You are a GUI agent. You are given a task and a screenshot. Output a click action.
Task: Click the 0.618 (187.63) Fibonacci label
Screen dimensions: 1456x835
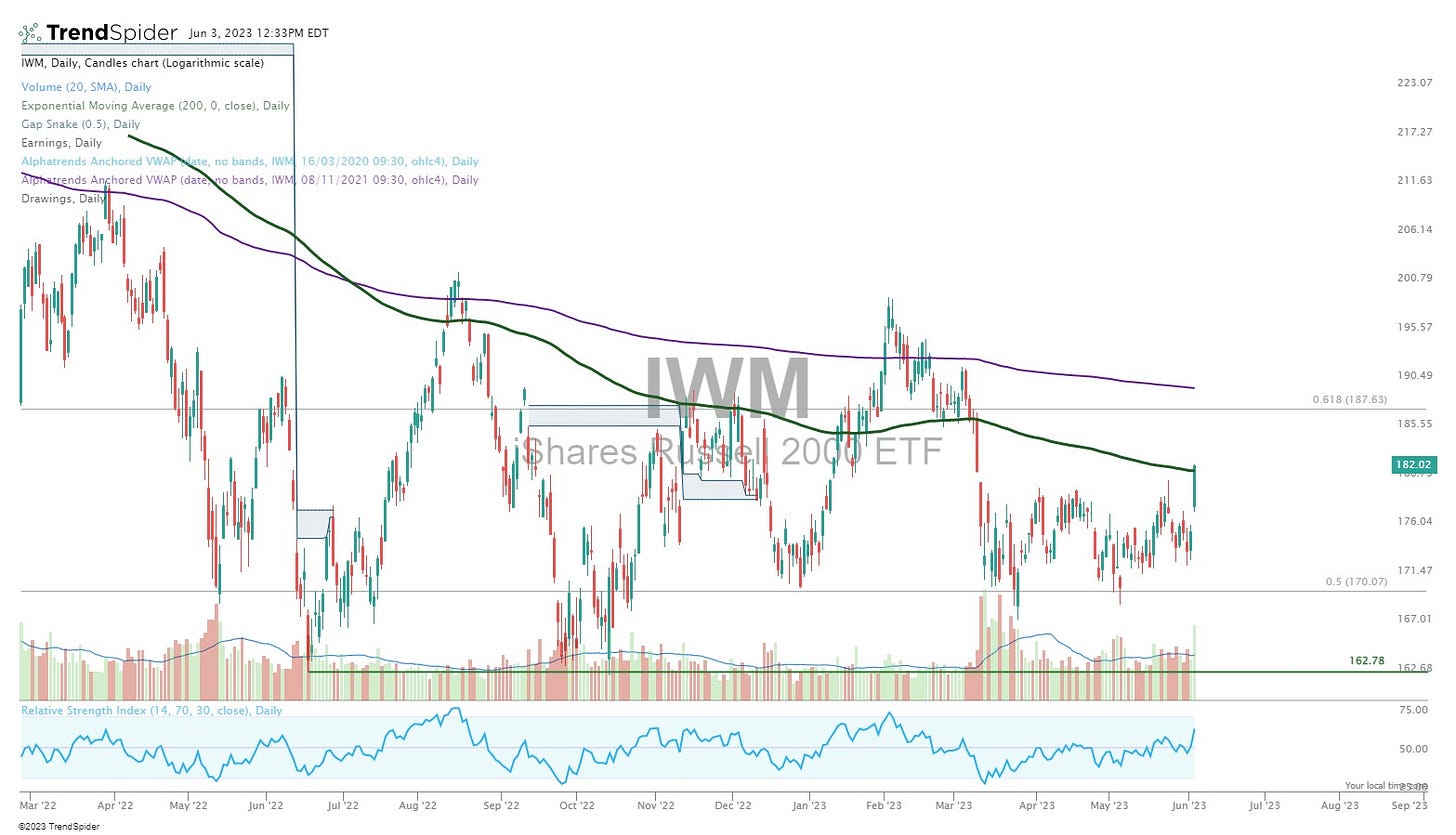pyautogui.click(x=1350, y=400)
